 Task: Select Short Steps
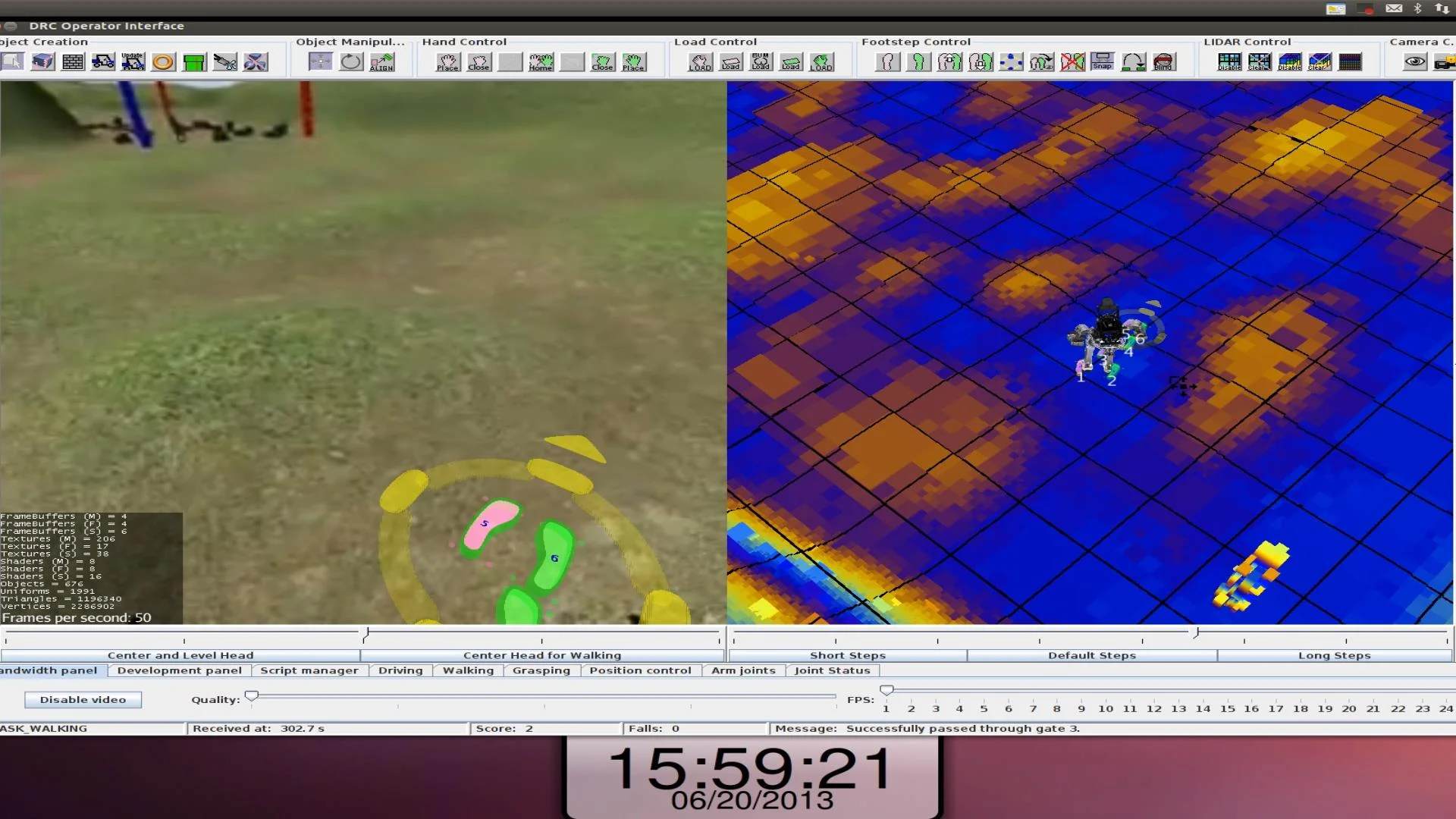point(848,655)
